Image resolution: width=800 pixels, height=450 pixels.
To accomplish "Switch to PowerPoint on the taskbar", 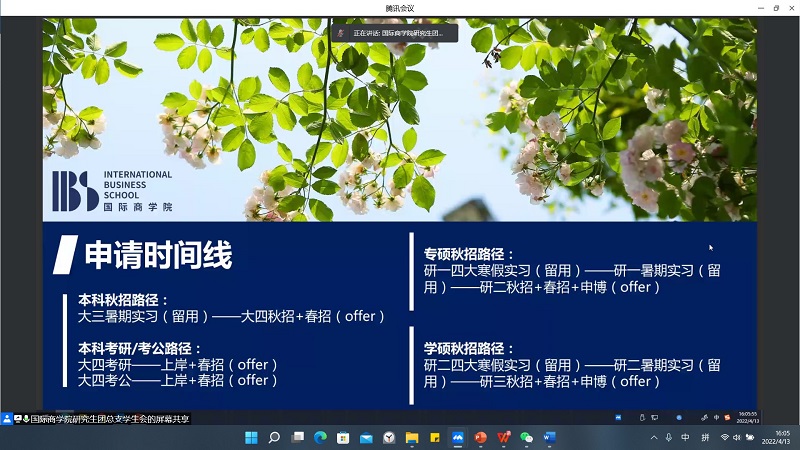I will (481, 437).
